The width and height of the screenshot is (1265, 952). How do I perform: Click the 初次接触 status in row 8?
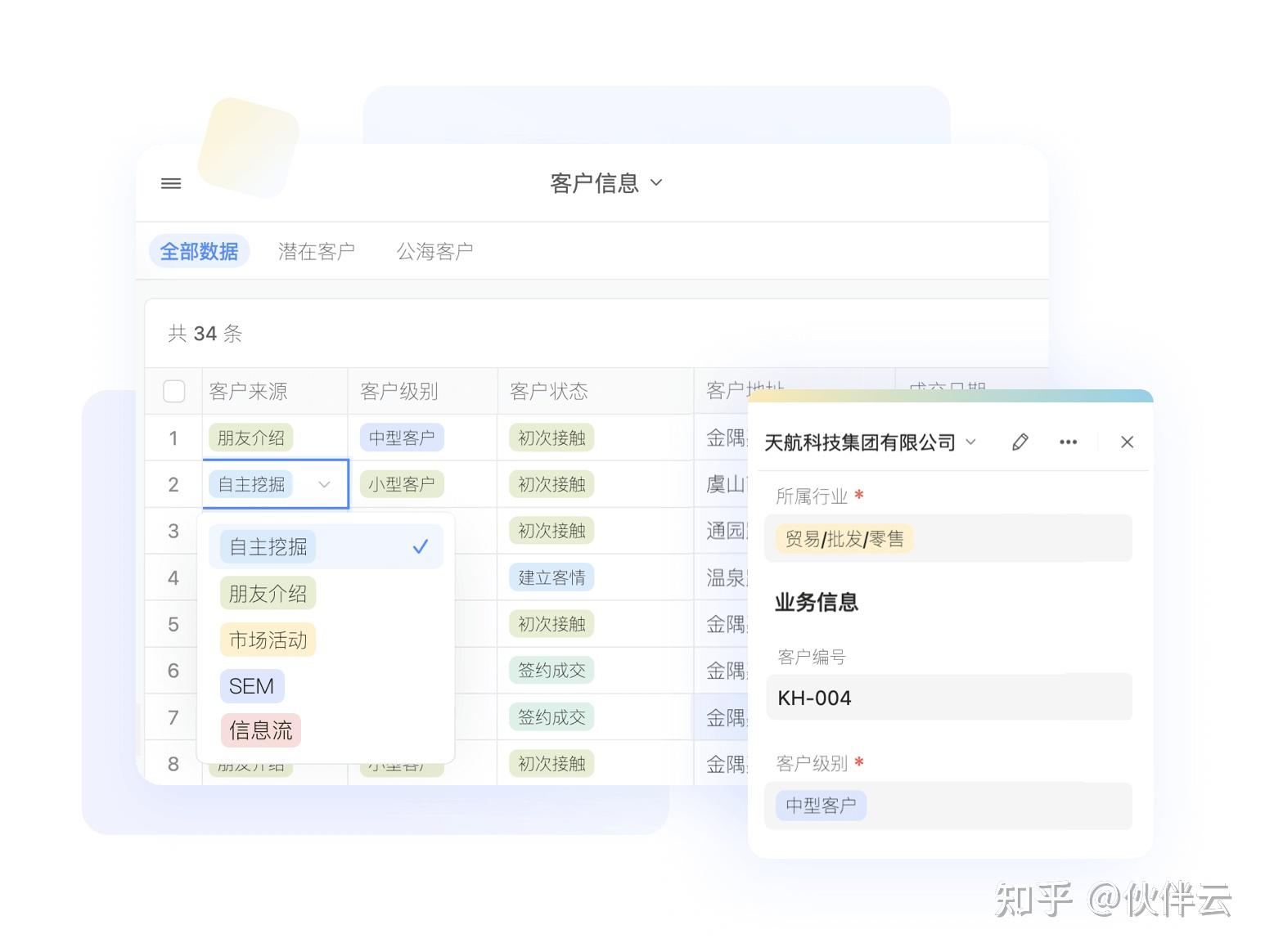click(551, 764)
